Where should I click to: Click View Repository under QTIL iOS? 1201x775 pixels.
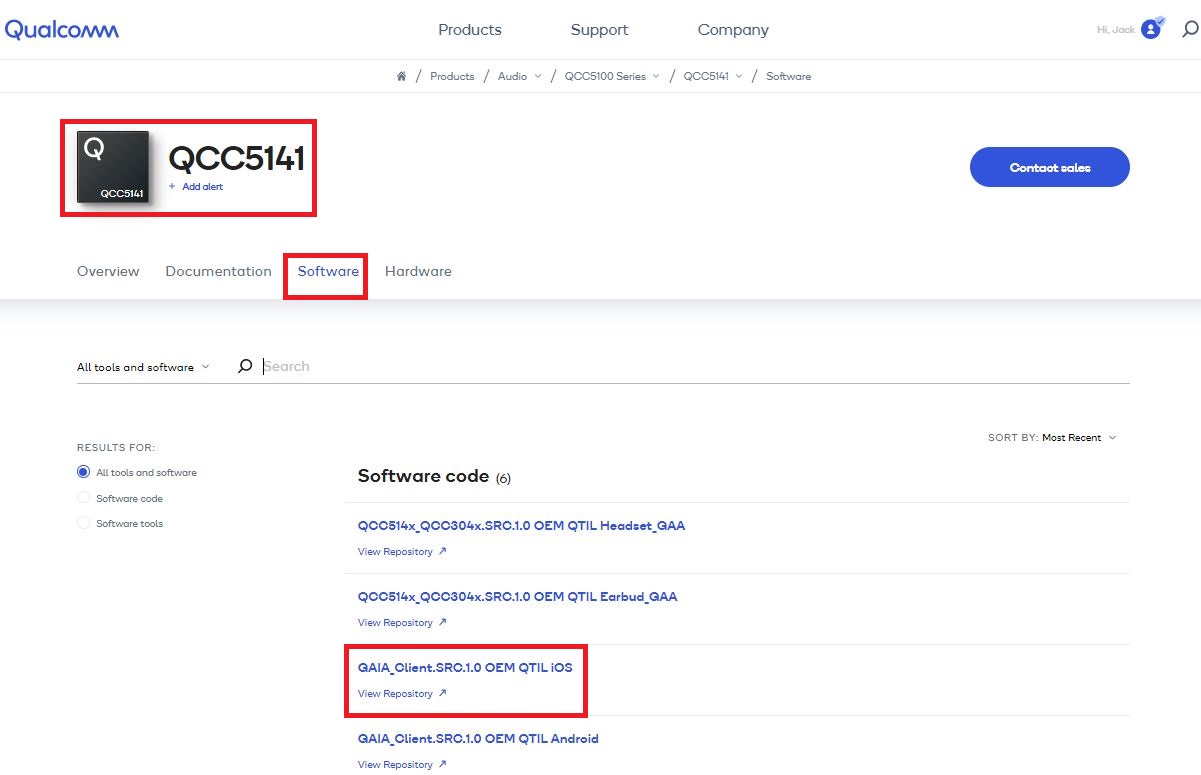[395, 694]
